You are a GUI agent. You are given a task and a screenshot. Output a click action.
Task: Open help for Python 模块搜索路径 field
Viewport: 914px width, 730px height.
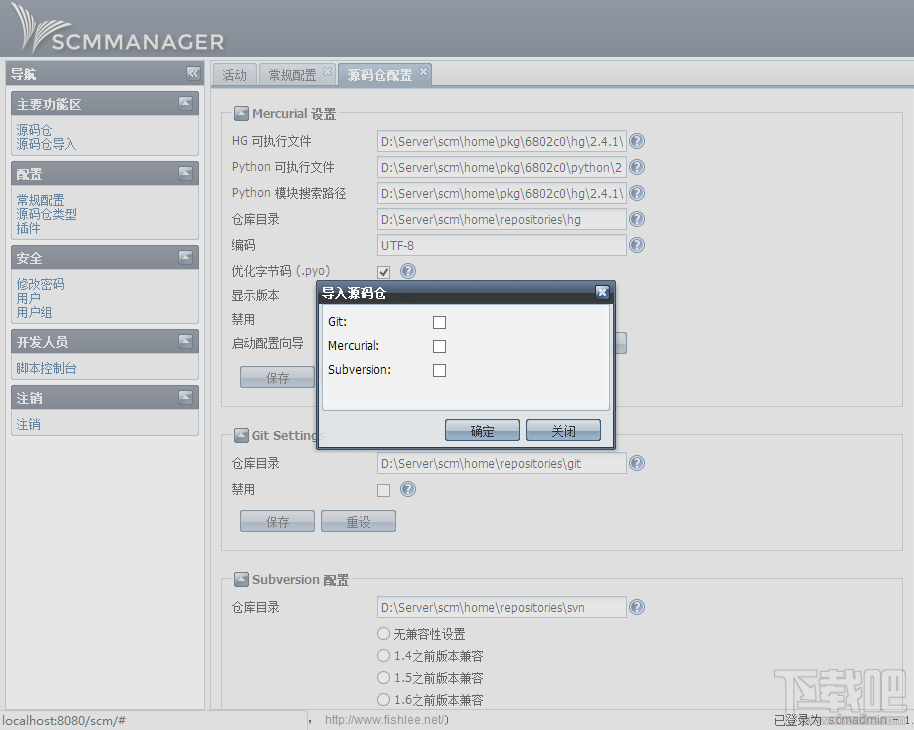(637, 193)
